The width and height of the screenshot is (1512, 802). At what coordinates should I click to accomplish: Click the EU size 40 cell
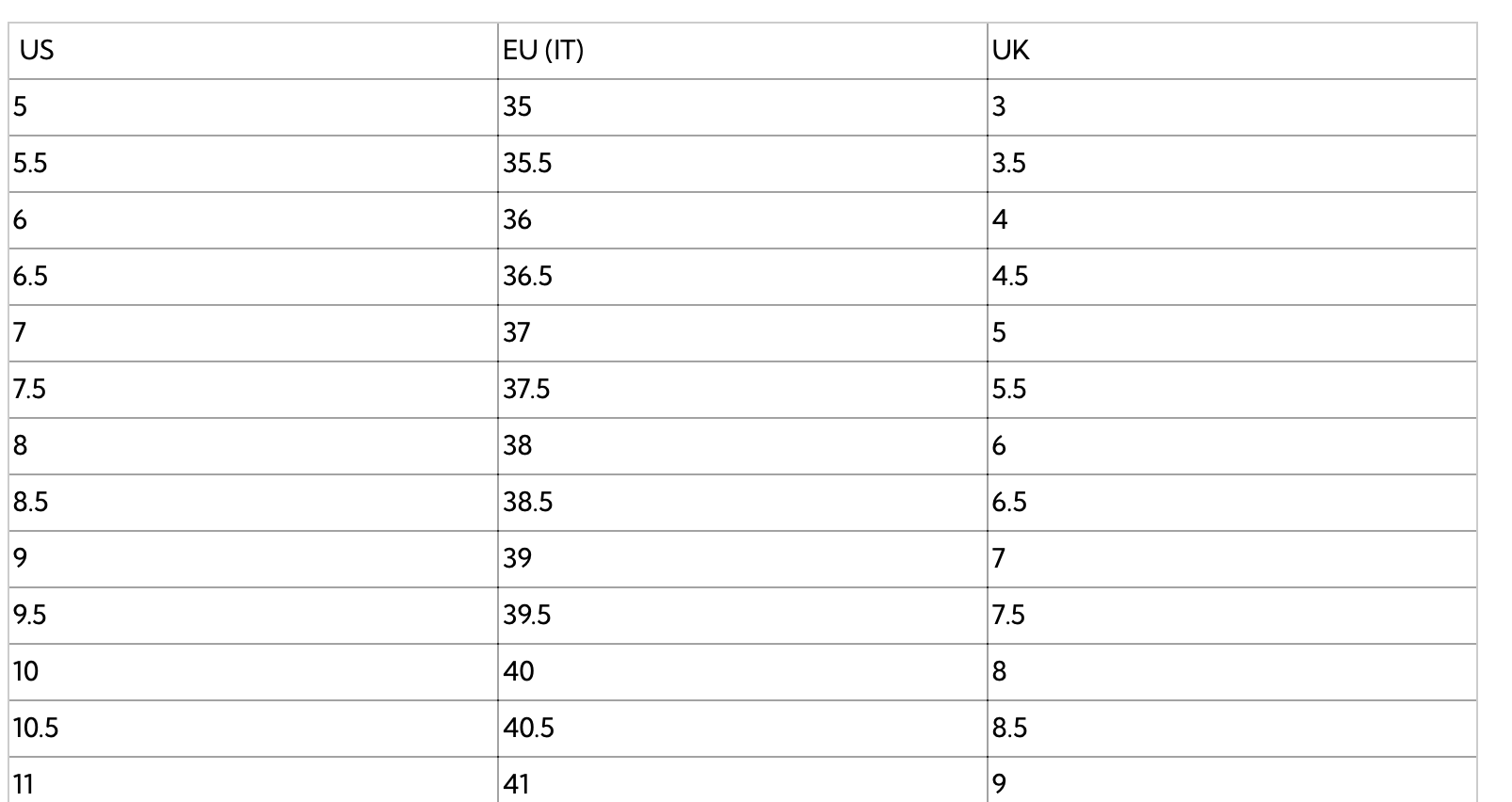click(x=519, y=672)
